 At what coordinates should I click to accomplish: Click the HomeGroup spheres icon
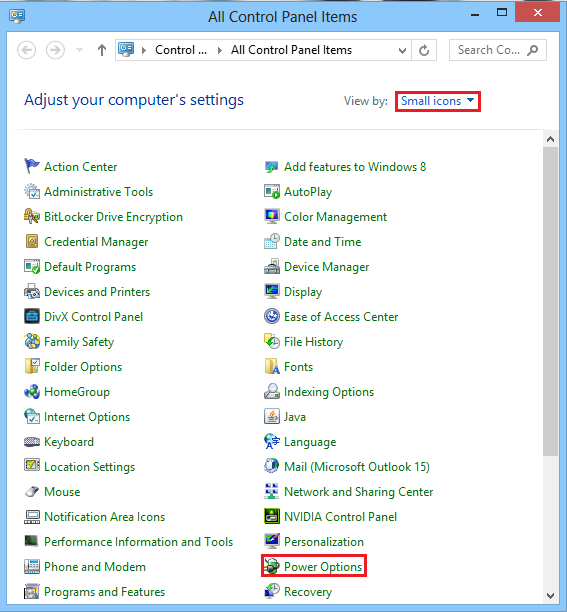pyautogui.click(x=32, y=391)
